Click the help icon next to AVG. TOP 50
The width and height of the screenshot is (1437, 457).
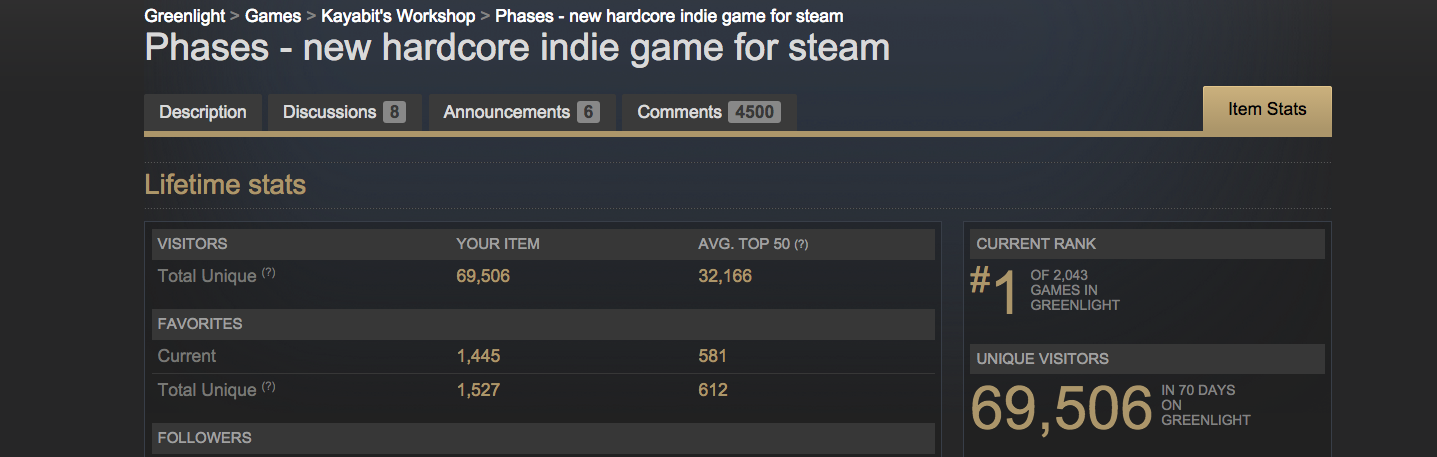(x=801, y=245)
